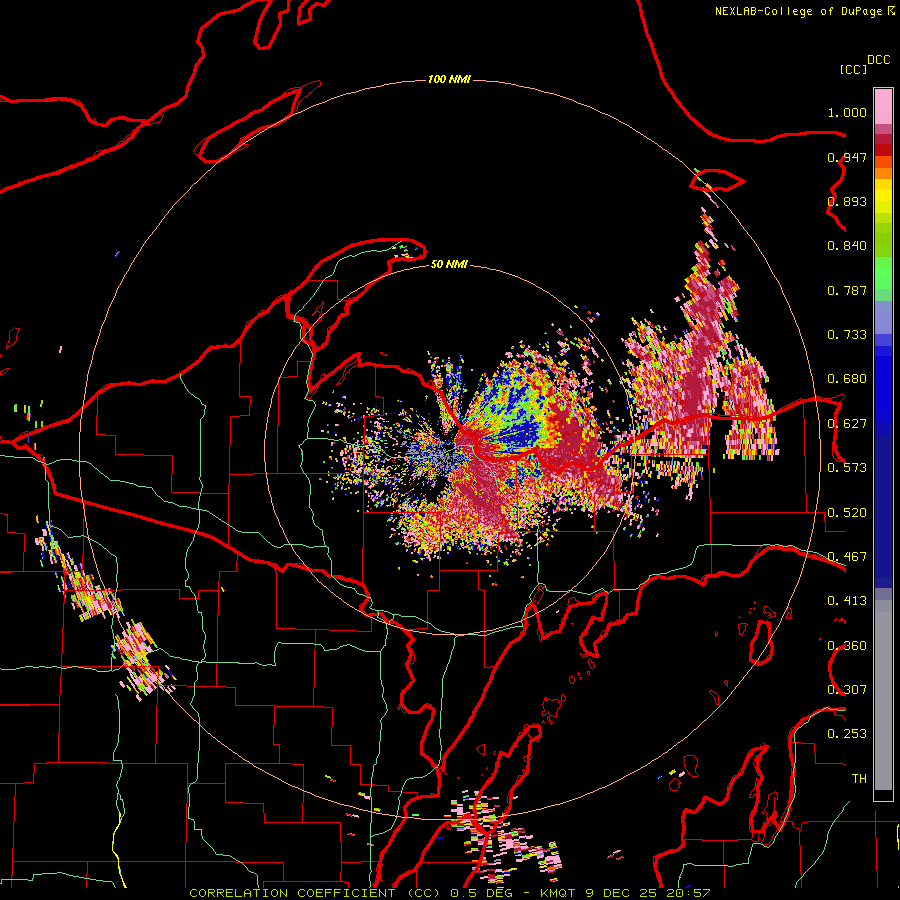
Task: Click the 0.733 scale value
Action: (847, 335)
